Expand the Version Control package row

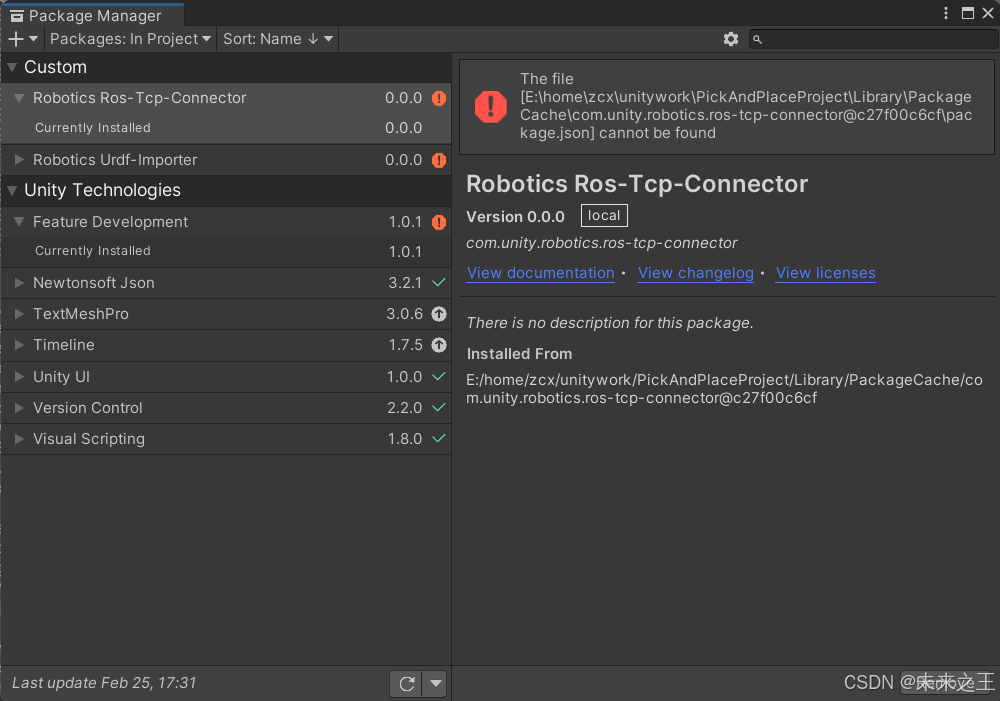point(19,408)
